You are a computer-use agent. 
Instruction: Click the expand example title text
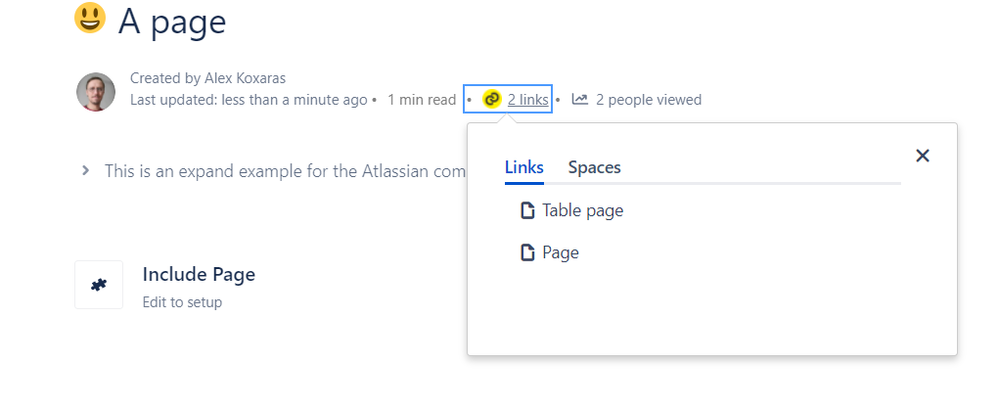pyautogui.click(x=285, y=171)
